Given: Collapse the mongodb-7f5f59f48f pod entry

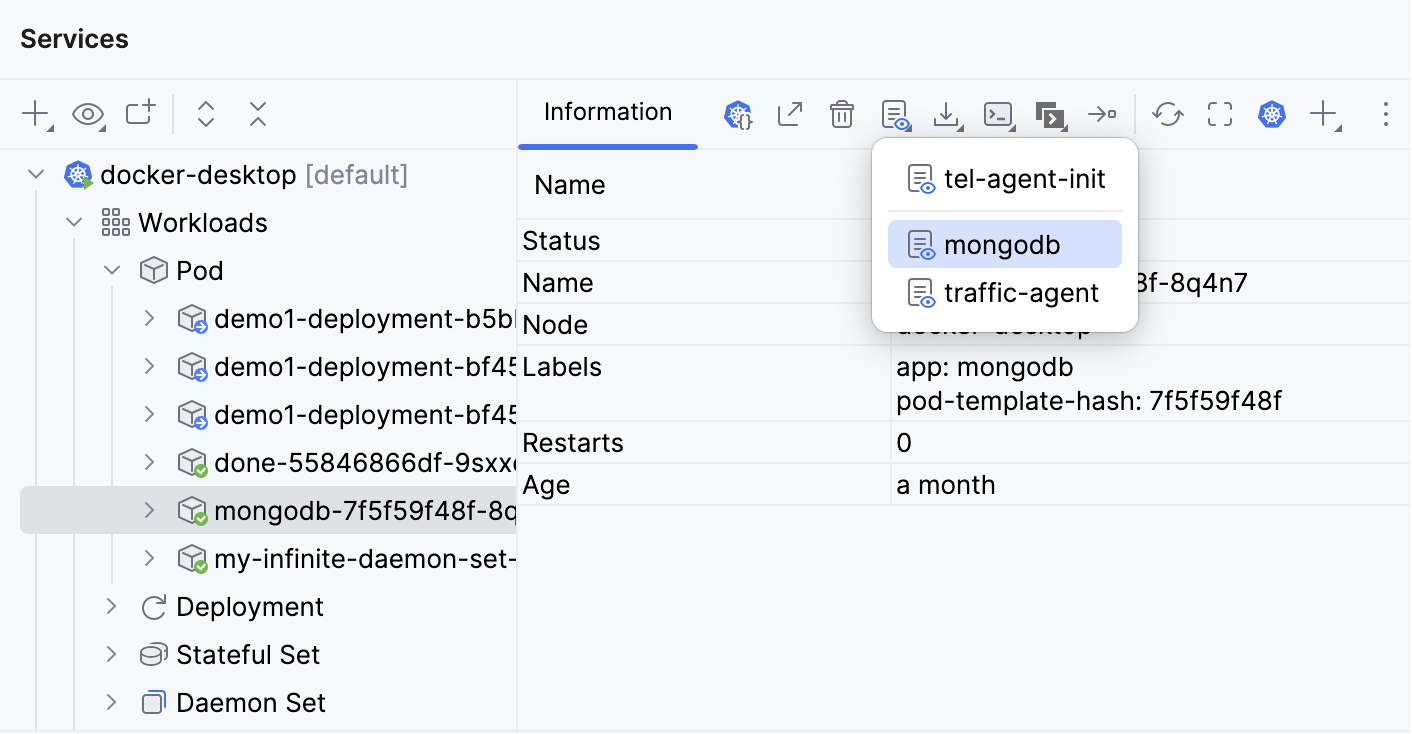Looking at the screenshot, I should [x=150, y=510].
